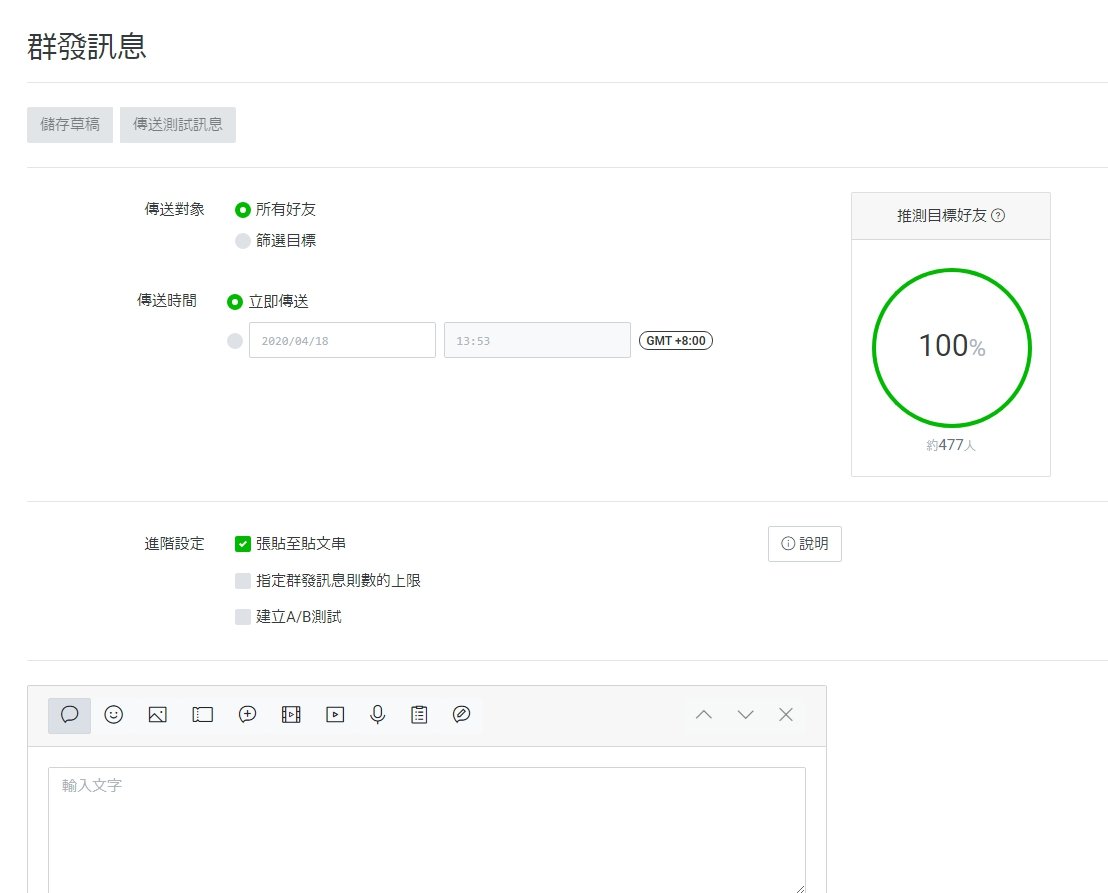Image resolution: width=1108 pixels, height=893 pixels.
Task: Choose the voice message microphone icon
Action: [378, 715]
